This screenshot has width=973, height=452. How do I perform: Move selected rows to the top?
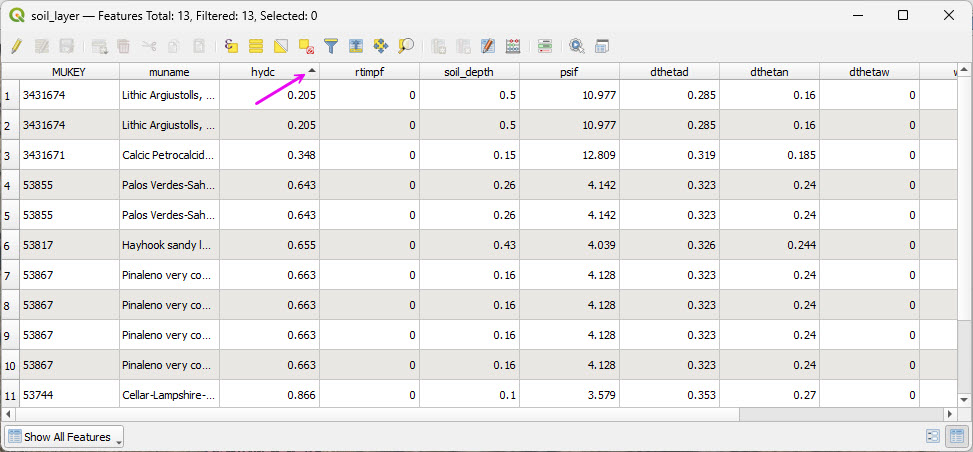pyautogui.click(x=356, y=46)
